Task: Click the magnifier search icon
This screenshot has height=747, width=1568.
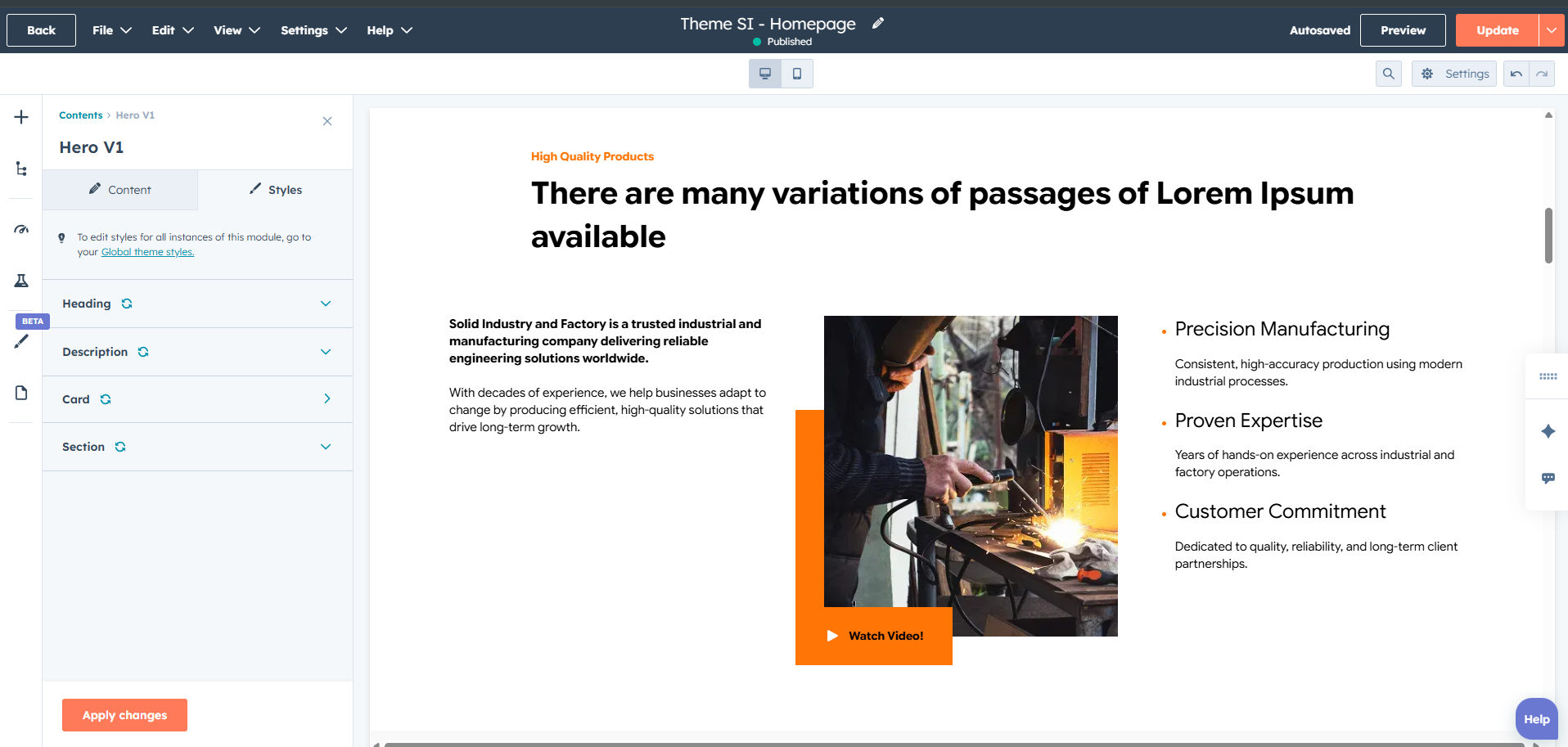Action: click(1388, 74)
